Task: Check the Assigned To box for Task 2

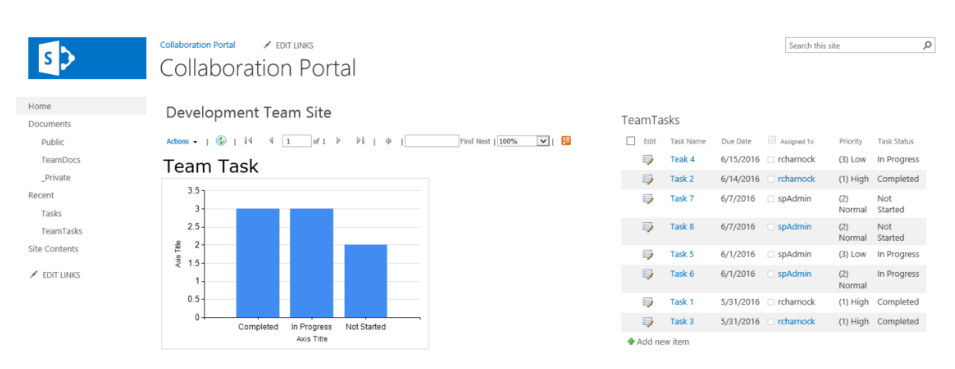Action: [772, 179]
